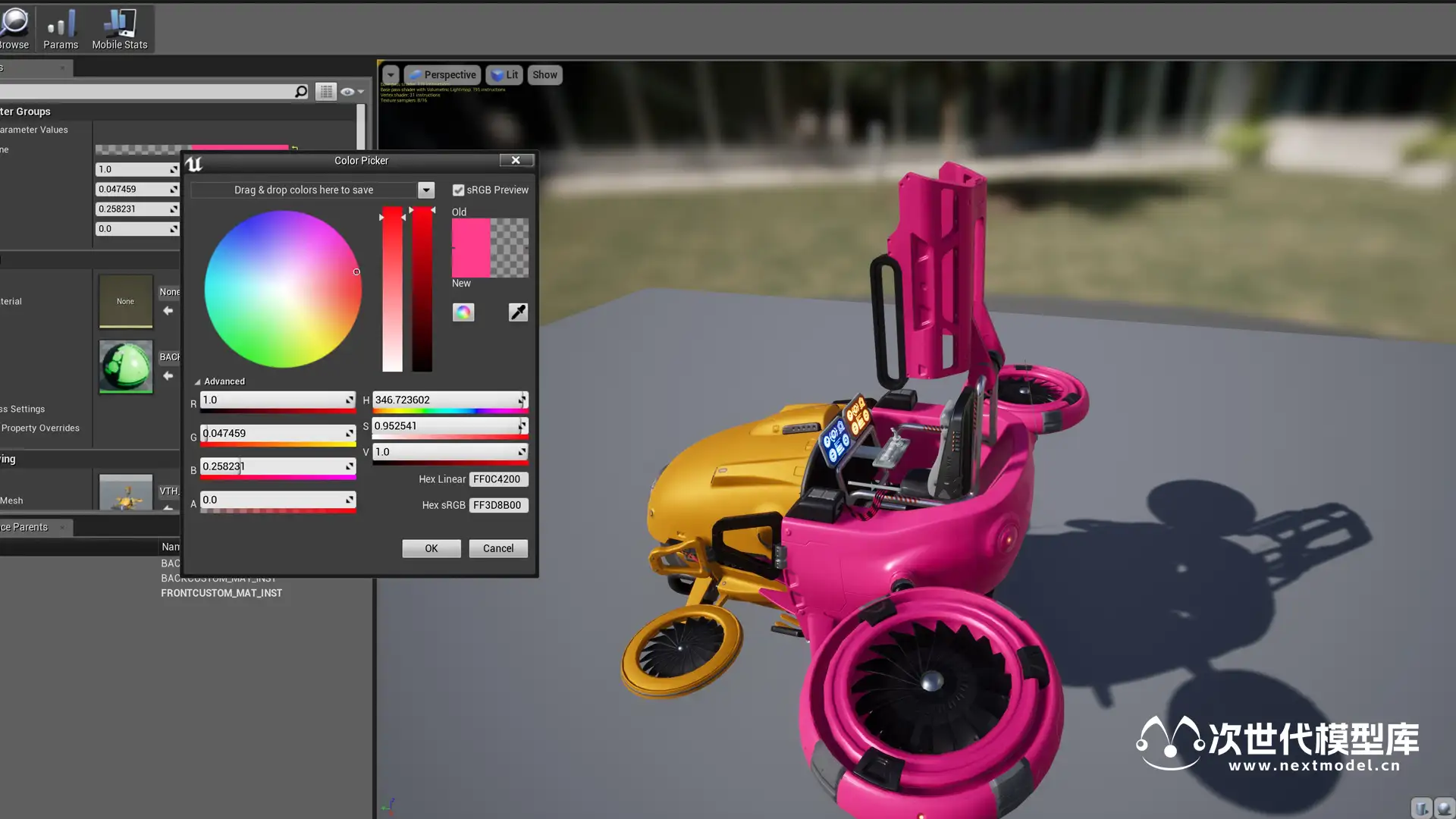Click the eyedropper color sampling tool

pyautogui.click(x=518, y=312)
